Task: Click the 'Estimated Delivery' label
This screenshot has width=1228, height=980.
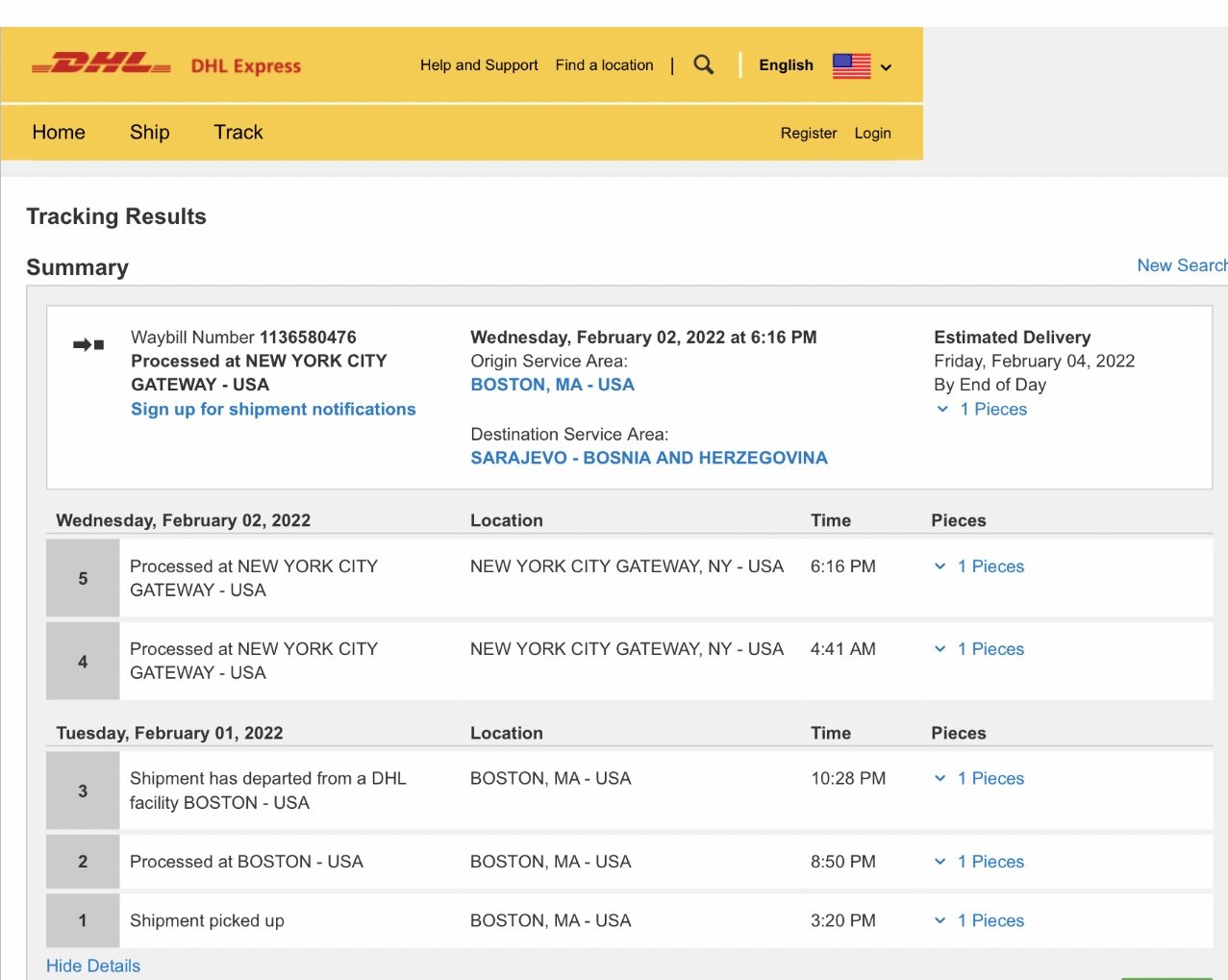Action: [x=1012, y=338]
